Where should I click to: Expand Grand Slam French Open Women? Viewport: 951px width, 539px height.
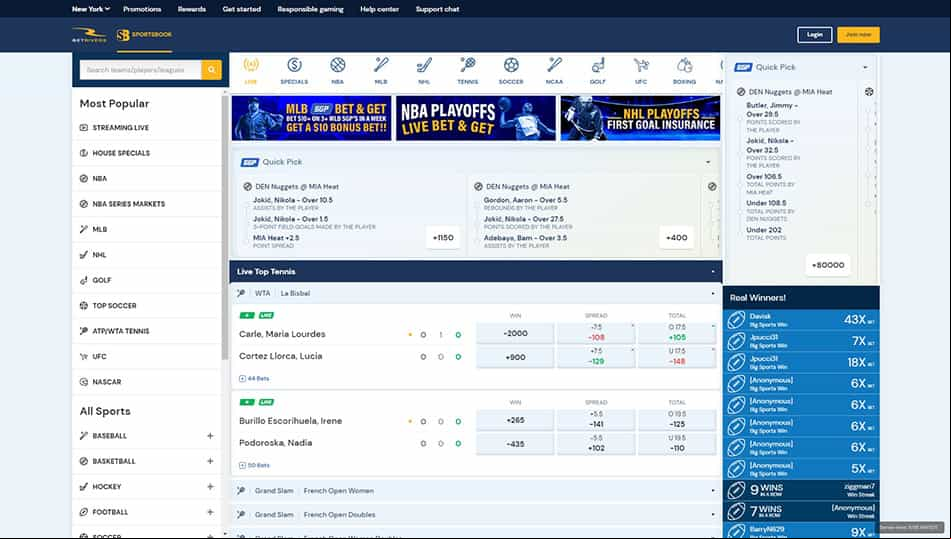[x=476, y=491]
